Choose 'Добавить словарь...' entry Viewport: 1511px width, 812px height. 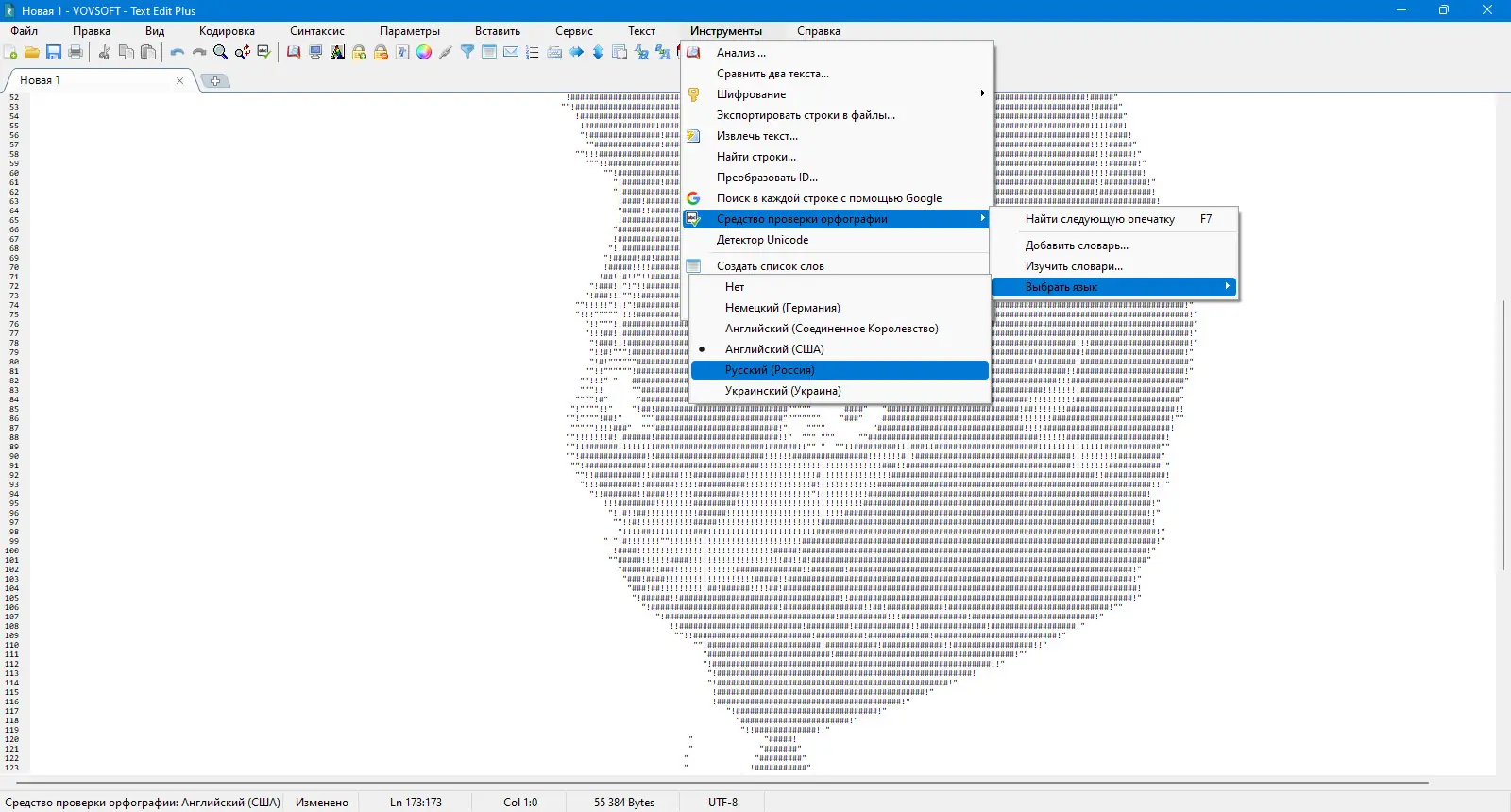1114,245
